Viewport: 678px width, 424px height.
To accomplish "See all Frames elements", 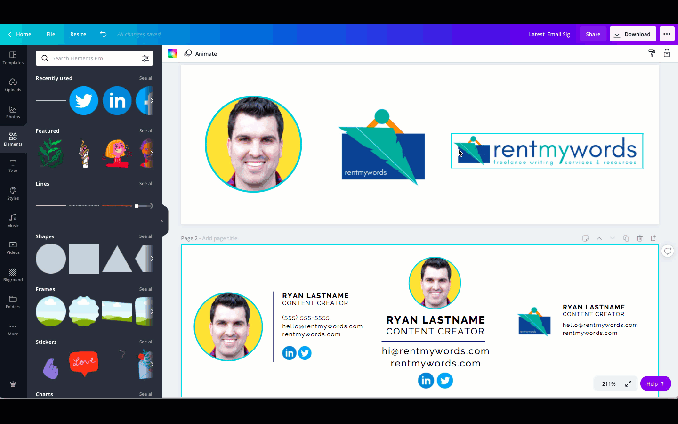I will pos(145,289).
